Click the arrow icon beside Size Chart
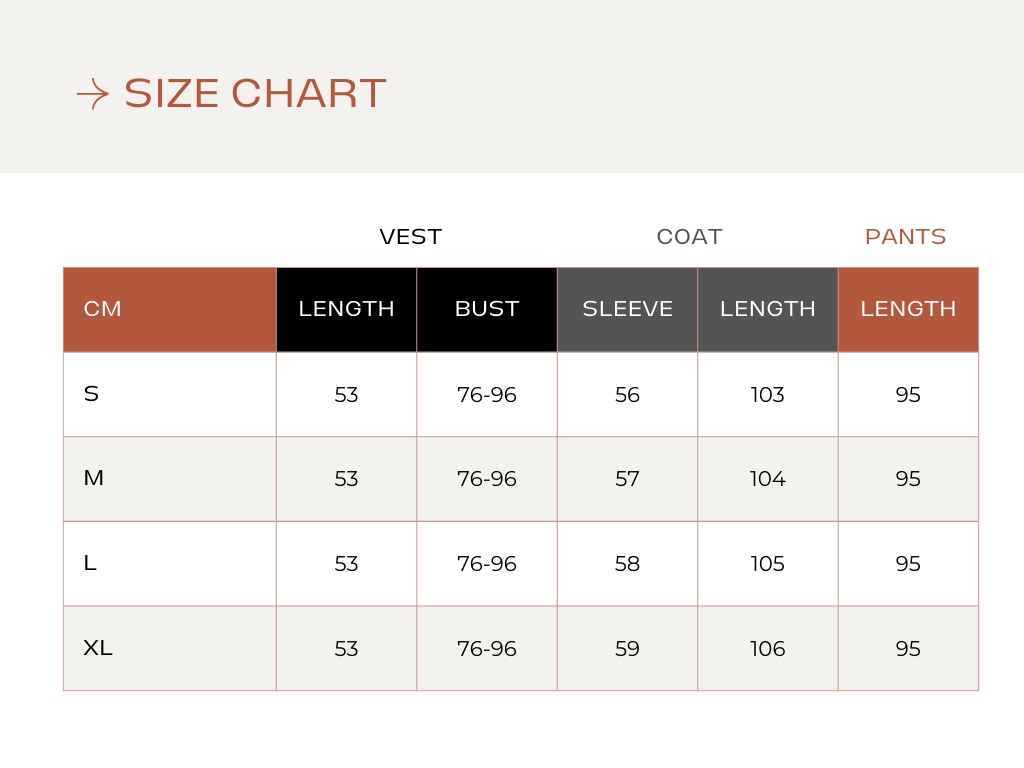The height and width of the screenshot is (768, 1024). (x=92, y=94)
